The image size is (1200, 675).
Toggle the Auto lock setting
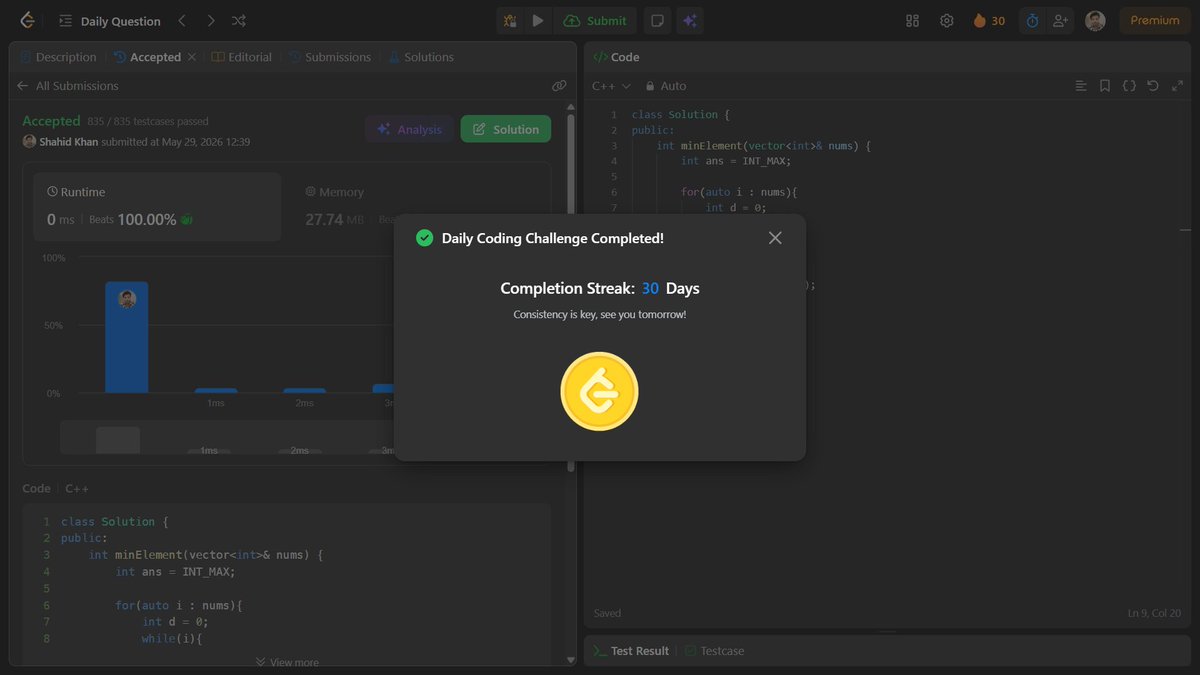666,86
